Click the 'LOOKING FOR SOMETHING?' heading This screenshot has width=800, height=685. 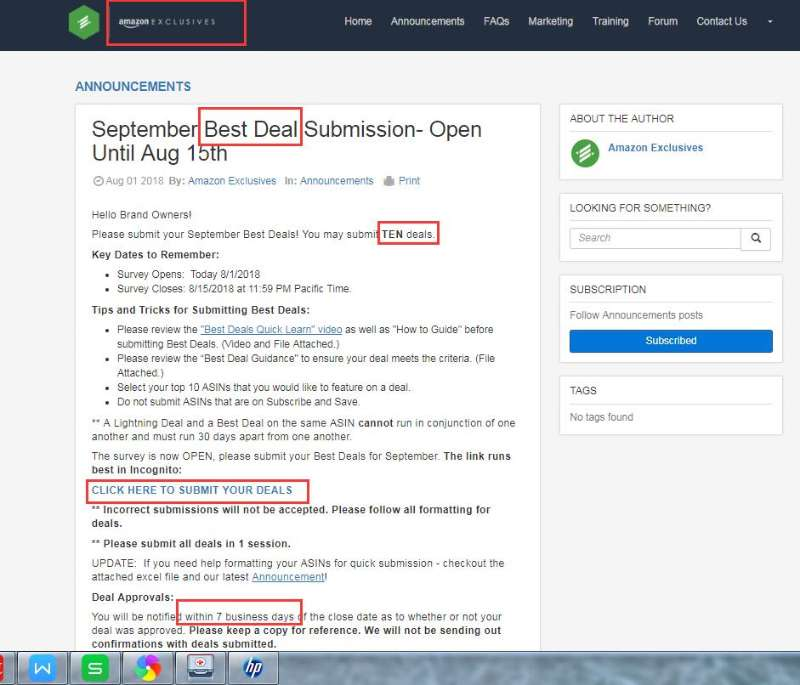[640, 208]
